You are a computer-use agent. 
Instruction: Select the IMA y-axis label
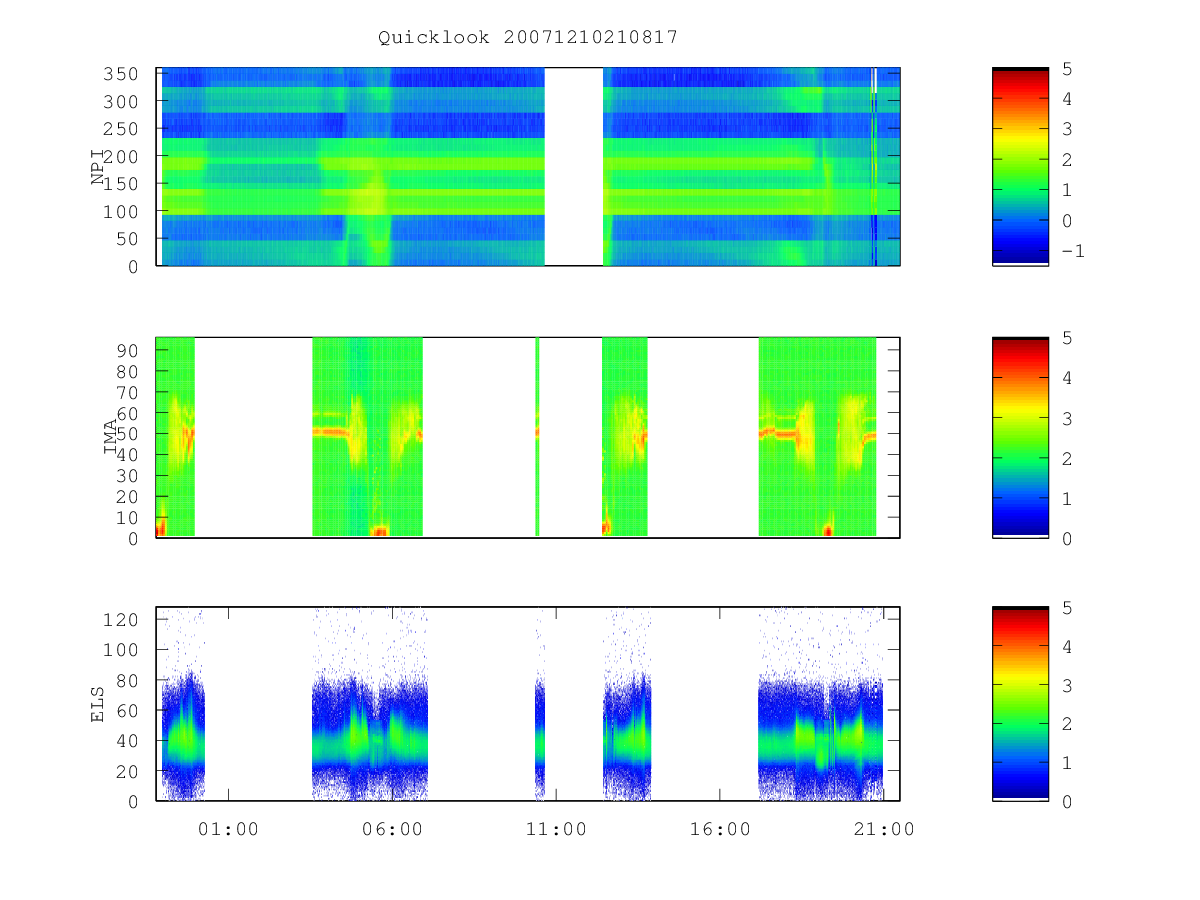(x=110, y=437)
